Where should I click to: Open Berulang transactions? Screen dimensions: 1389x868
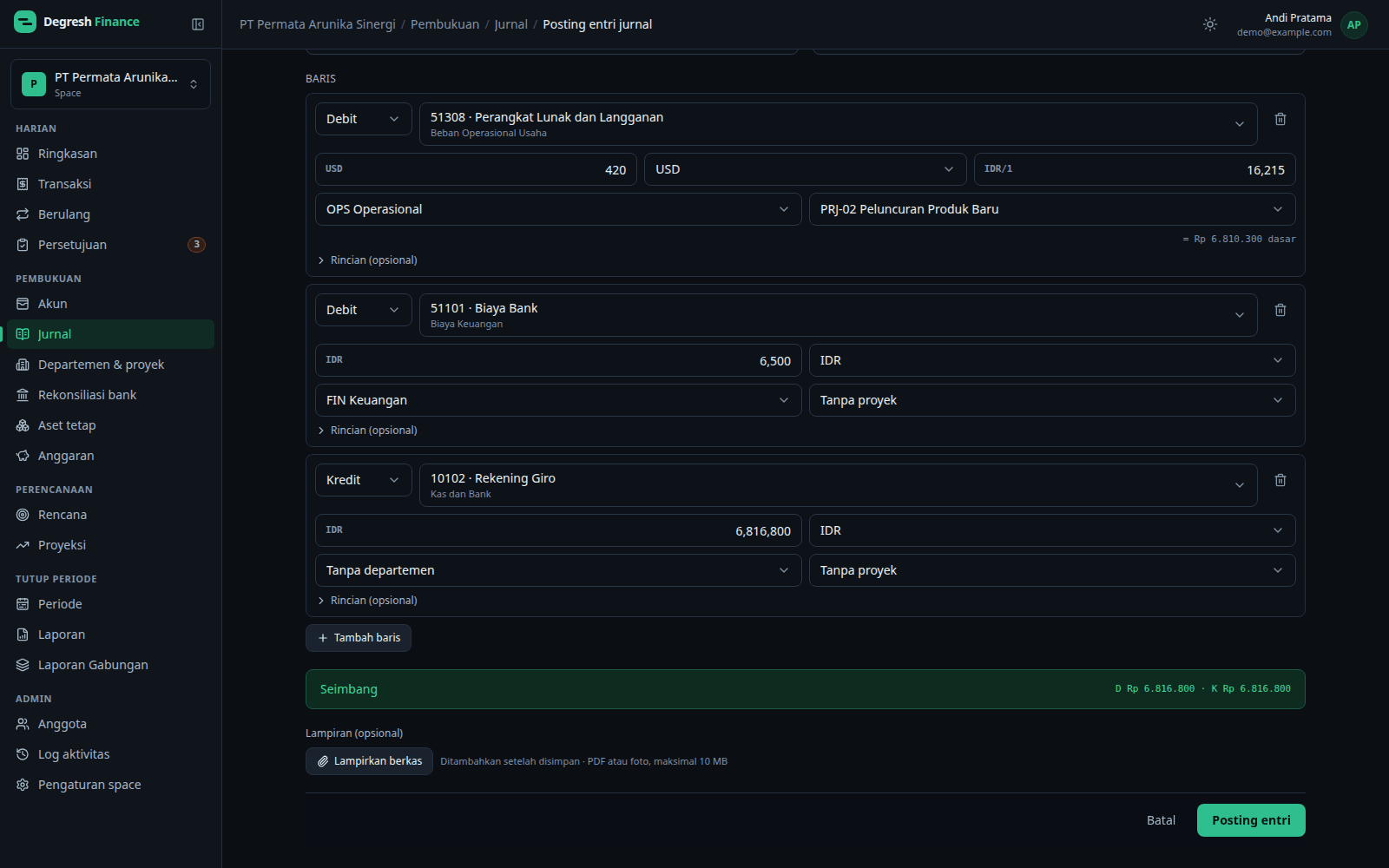(110, 214)
